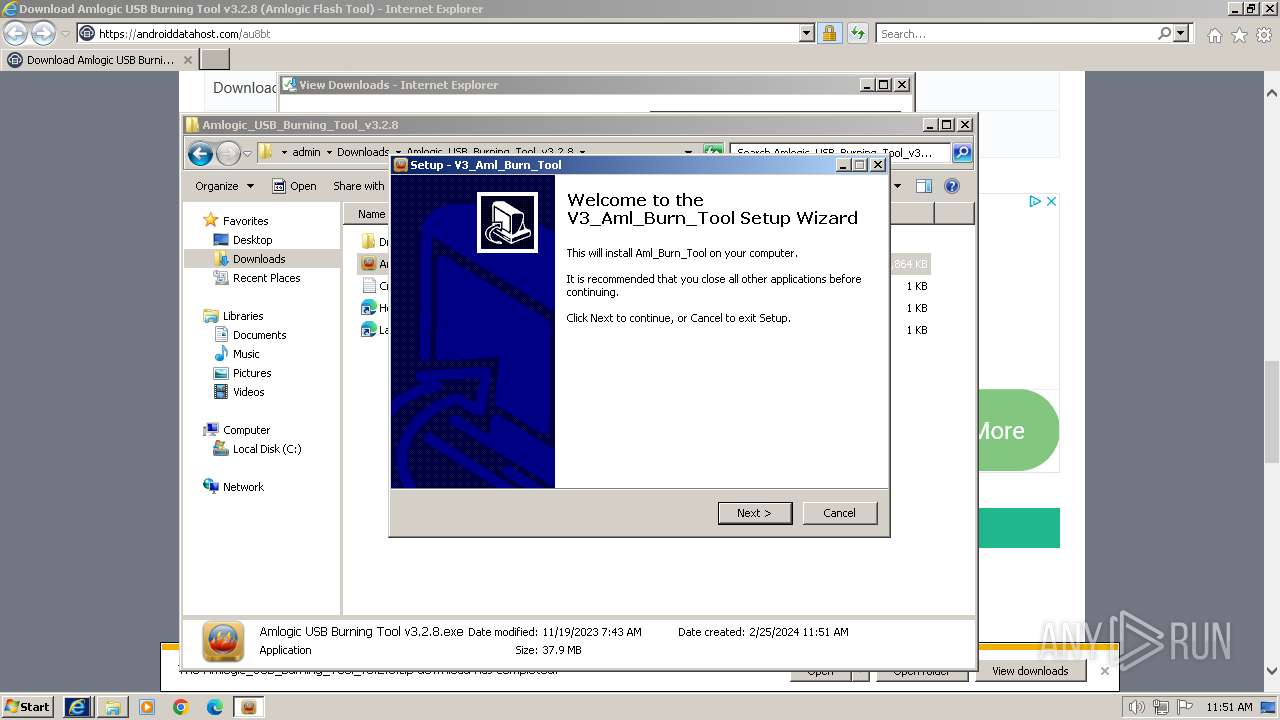Screen dimensions: 1280x720
Task: Click Internet Explorer taskbar icon
Action: point(78,707)
